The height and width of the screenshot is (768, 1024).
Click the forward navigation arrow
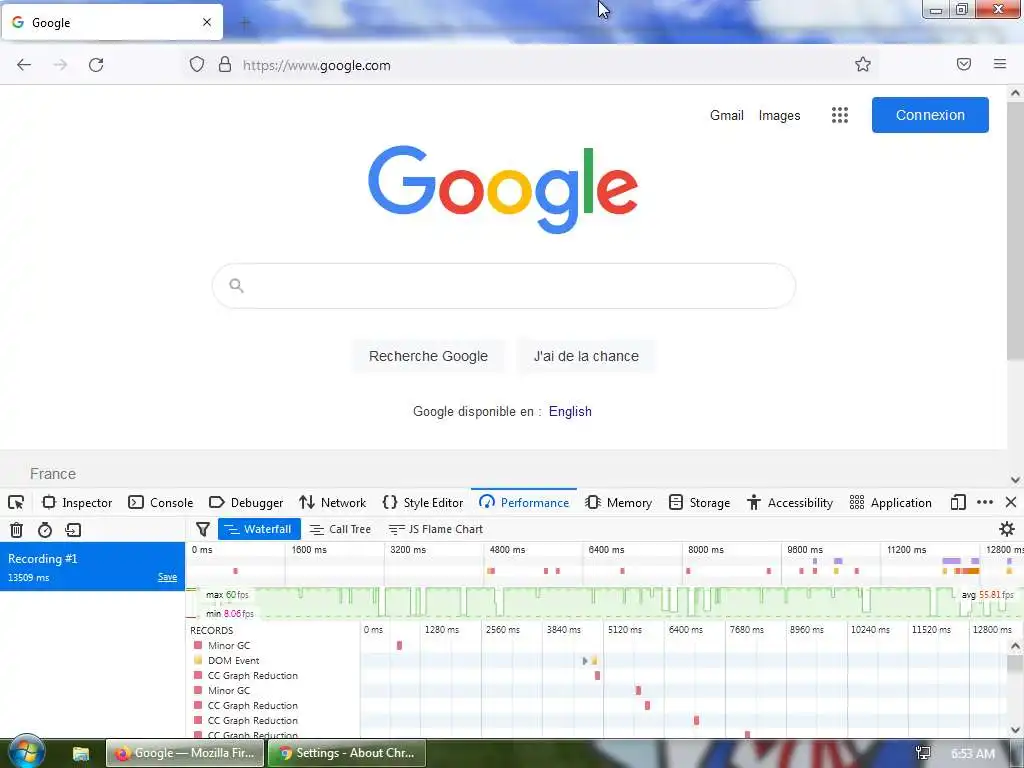(60, 65)
